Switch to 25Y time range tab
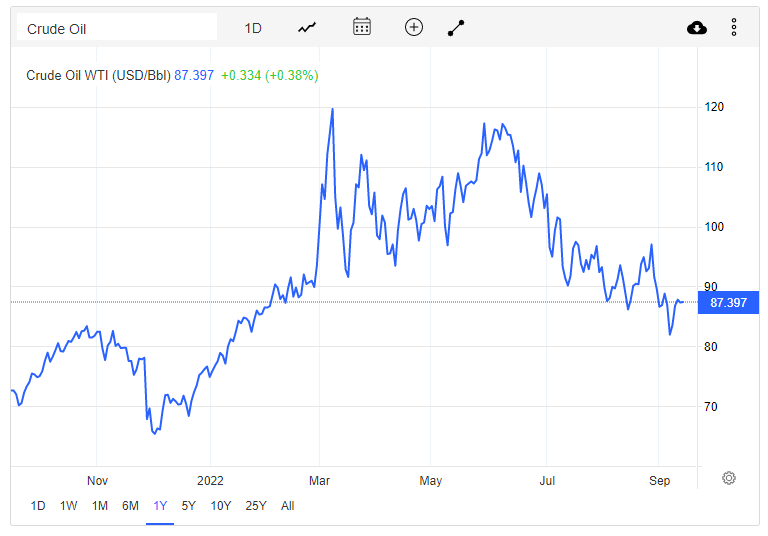 (256, 506)
